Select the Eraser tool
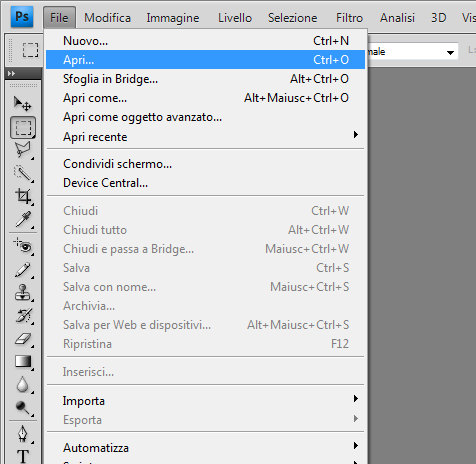Screen dimensions: 476x464 (x=22, y=339)
